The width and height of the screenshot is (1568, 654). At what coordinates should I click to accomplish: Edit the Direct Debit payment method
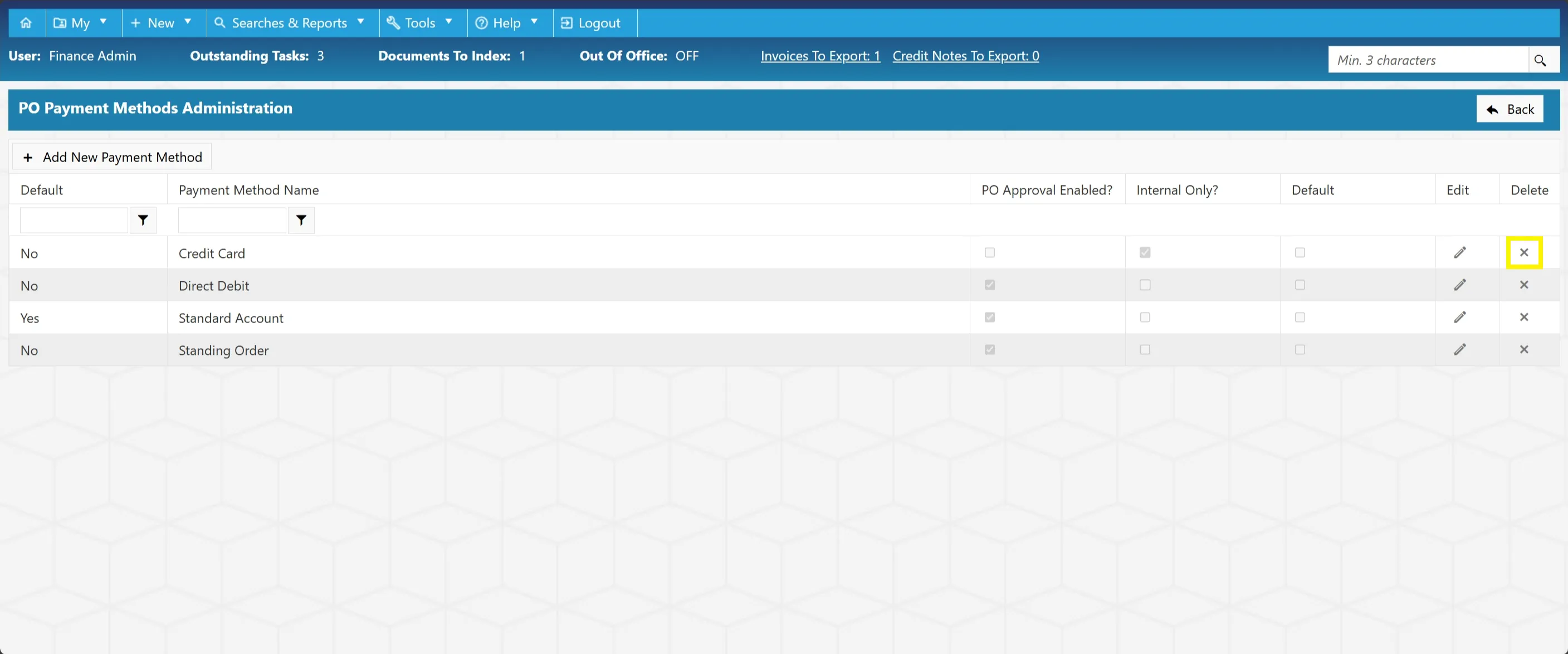click(1460, 285)
